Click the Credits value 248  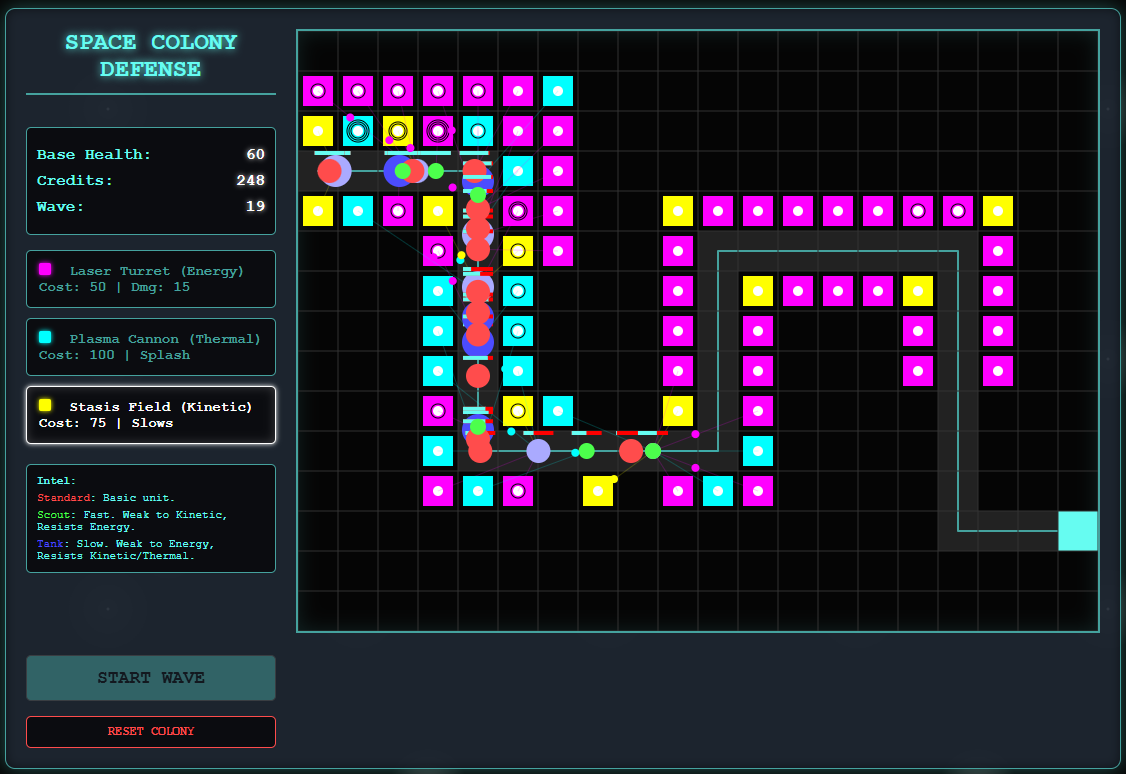tap(251, 180)
